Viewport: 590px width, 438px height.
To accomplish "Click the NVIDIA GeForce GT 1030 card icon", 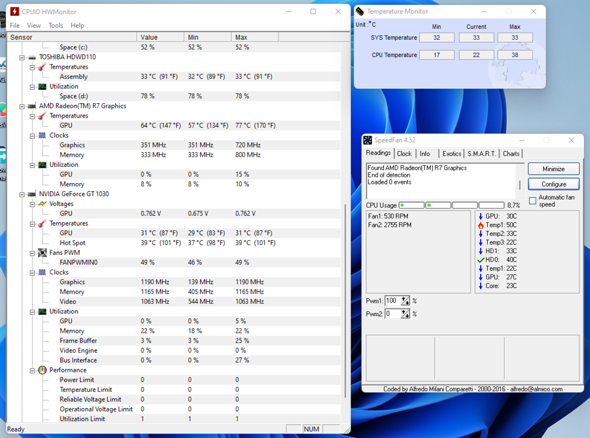I will tap(32, 194).
